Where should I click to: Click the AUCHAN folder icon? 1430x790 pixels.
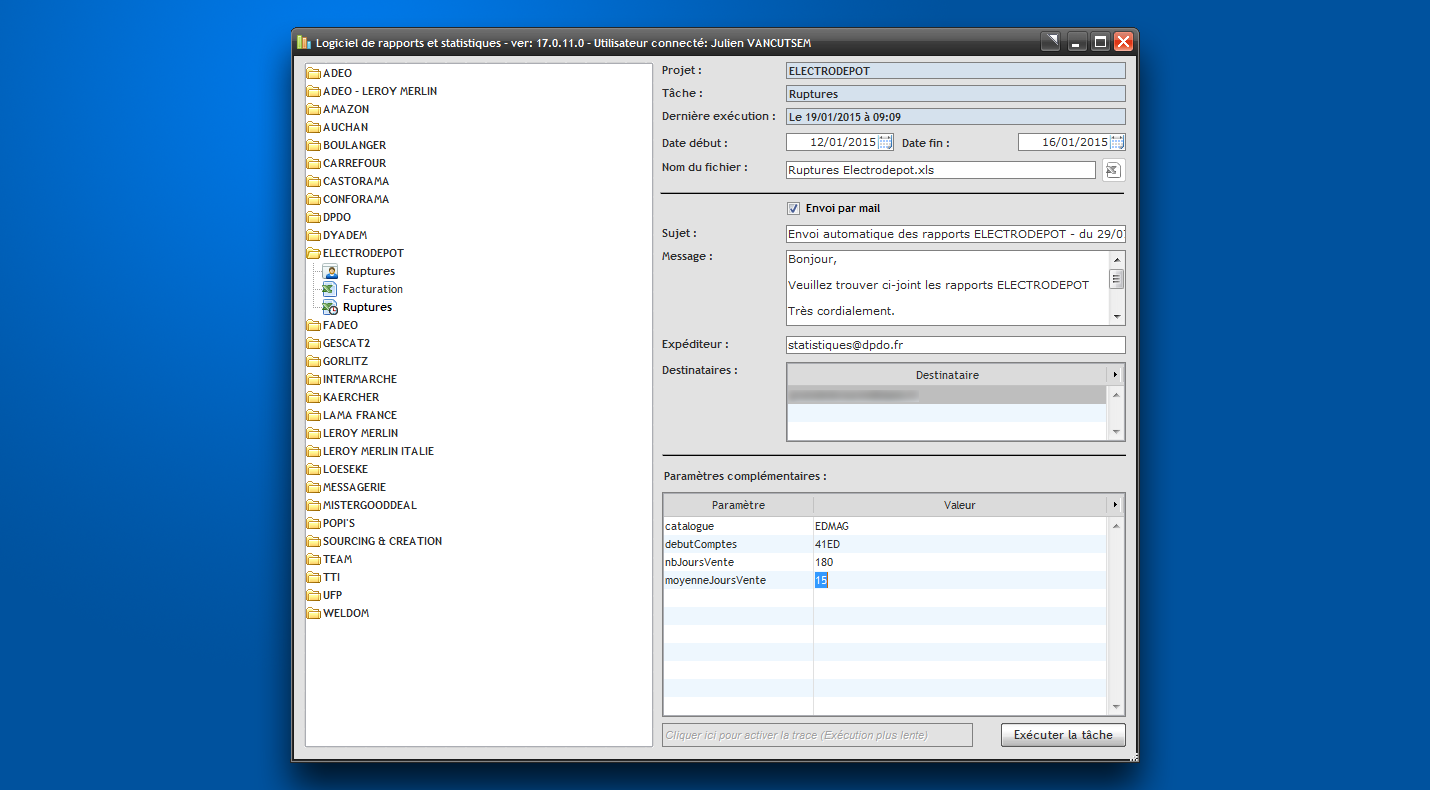(x=314, y=127)
